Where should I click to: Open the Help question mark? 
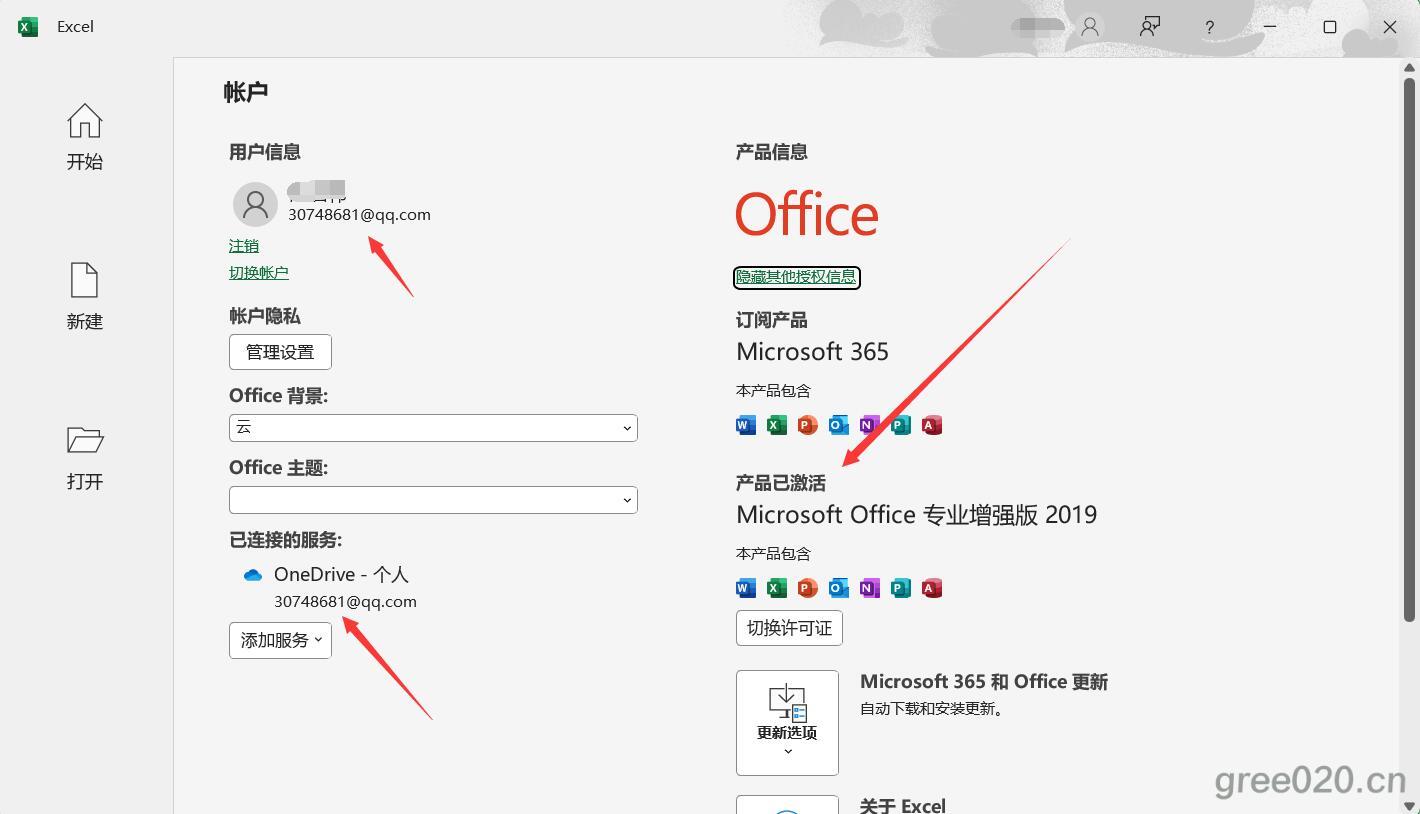(x=1210, y=27)
